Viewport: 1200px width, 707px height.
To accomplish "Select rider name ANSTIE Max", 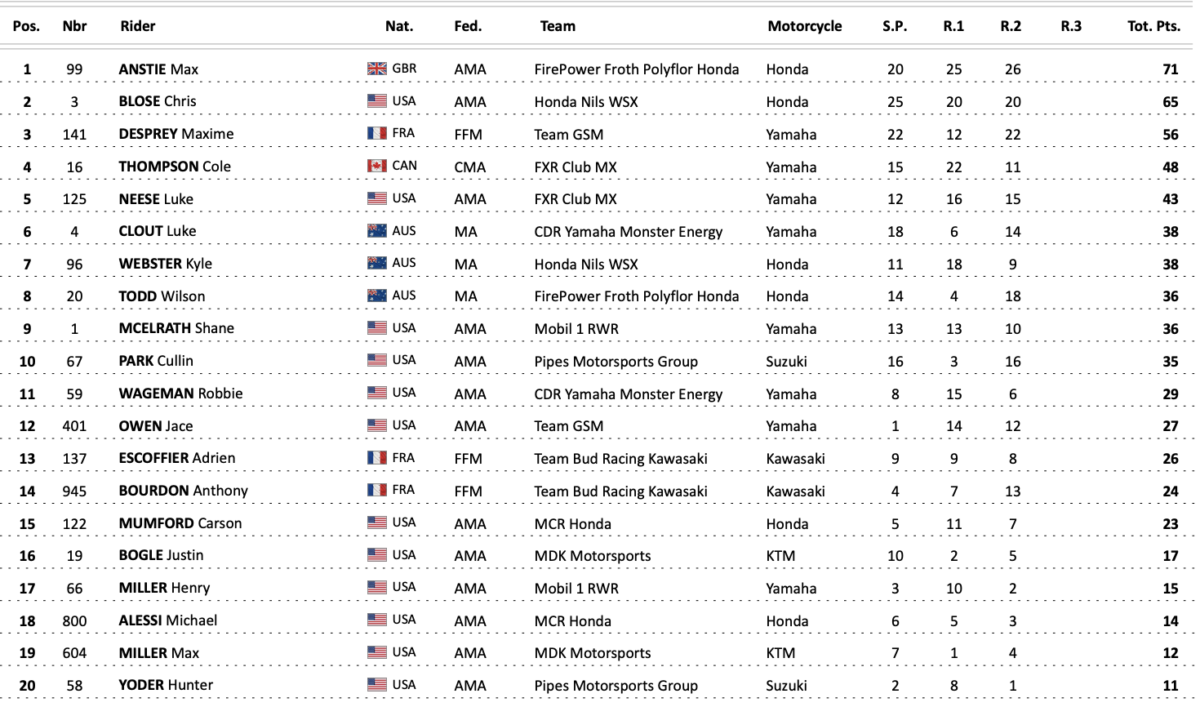I will pyautogui.click(x=158, y=69).
